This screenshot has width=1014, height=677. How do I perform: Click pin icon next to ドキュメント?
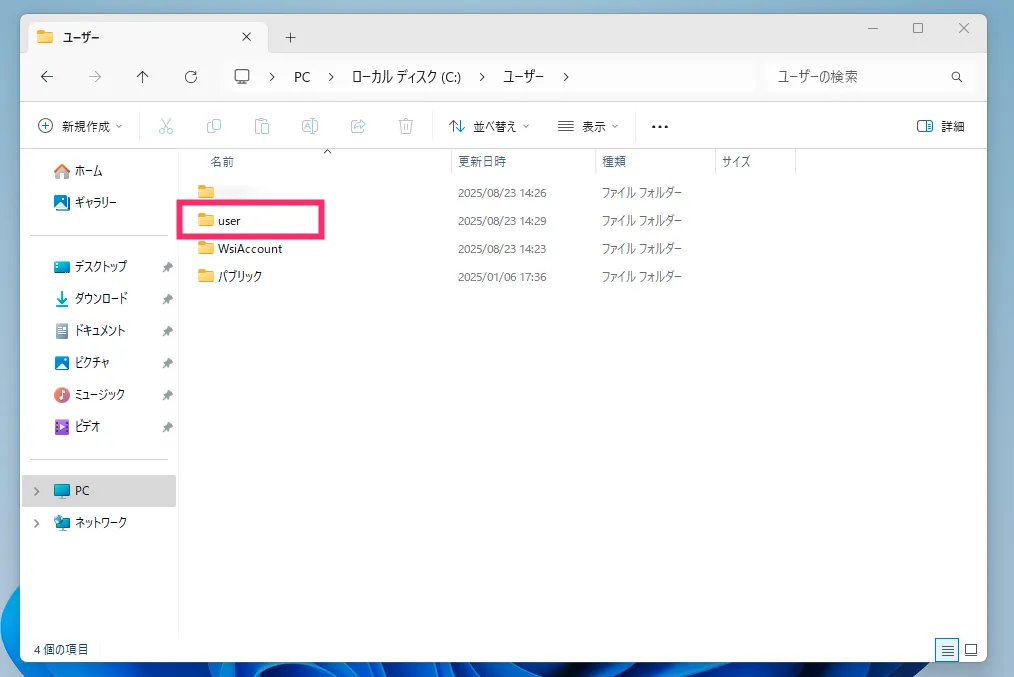(167, 331)
